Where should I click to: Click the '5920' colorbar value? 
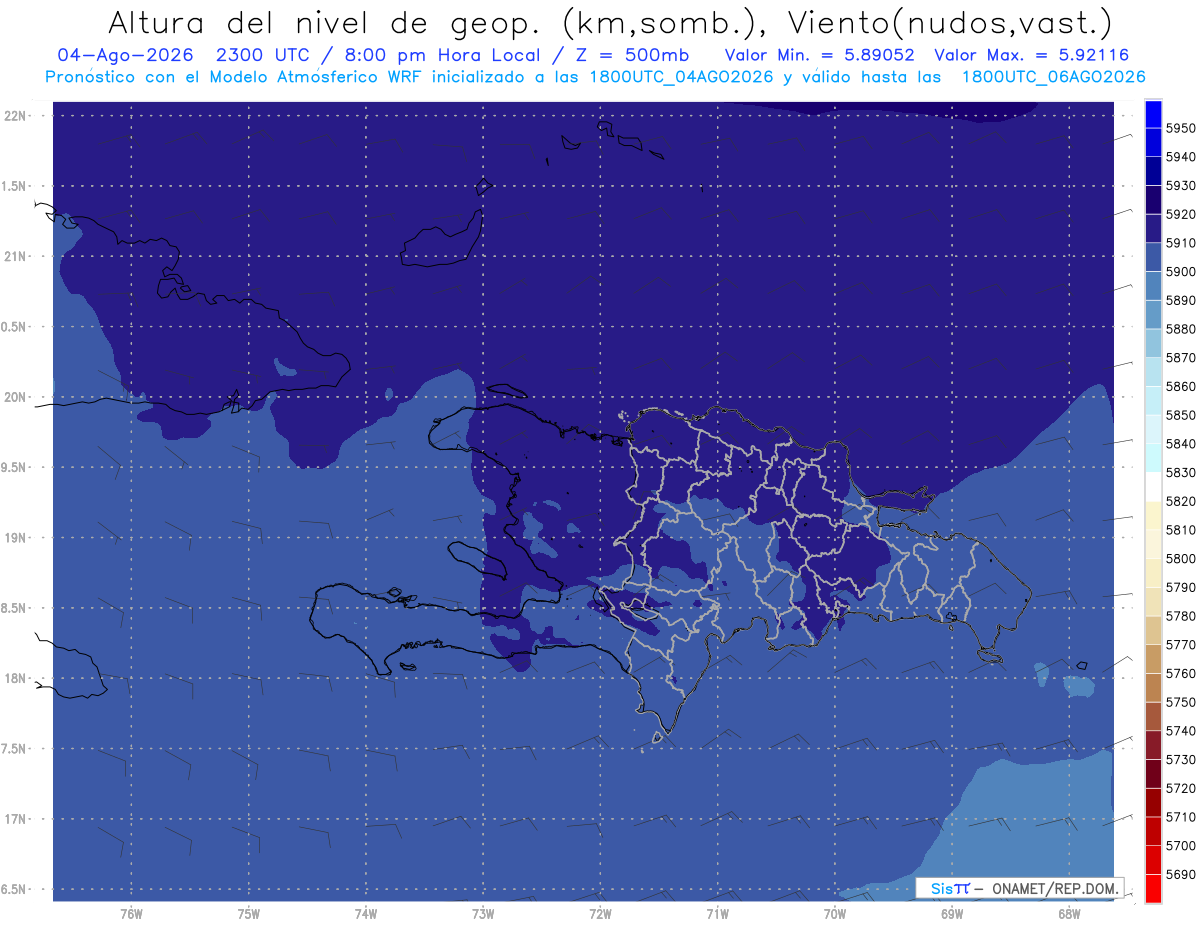1180,214
